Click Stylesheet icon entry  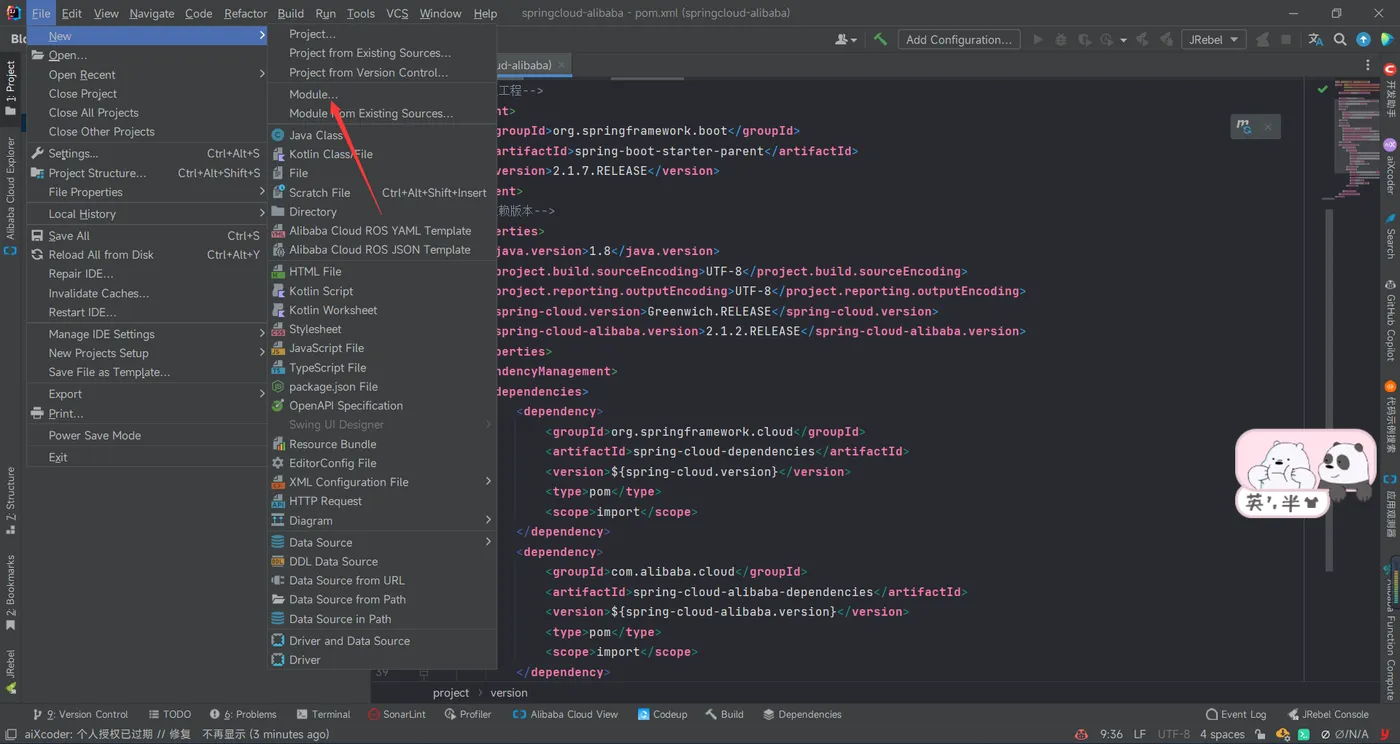click(x=278, y=329)
